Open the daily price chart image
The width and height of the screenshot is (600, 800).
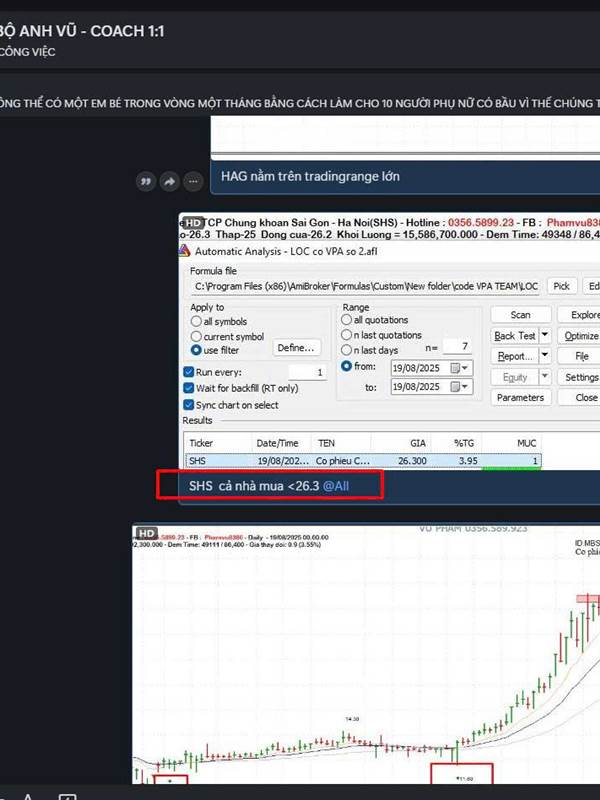(366, 653)
